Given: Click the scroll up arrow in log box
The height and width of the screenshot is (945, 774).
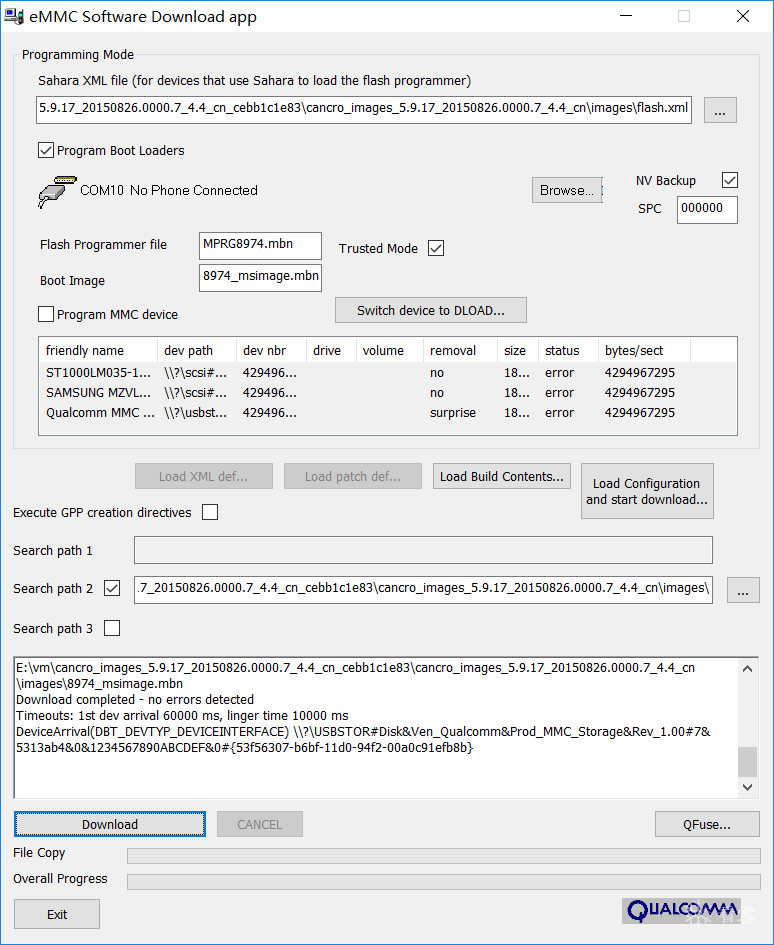Looking at the screenshot, I should [x=747, y=668].
